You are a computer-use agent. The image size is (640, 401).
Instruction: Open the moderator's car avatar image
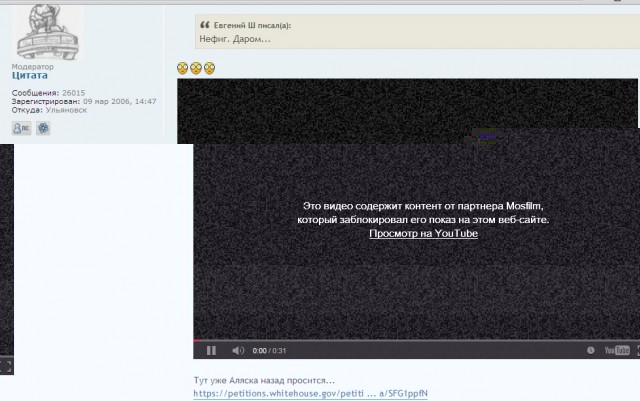click(48, 32)
